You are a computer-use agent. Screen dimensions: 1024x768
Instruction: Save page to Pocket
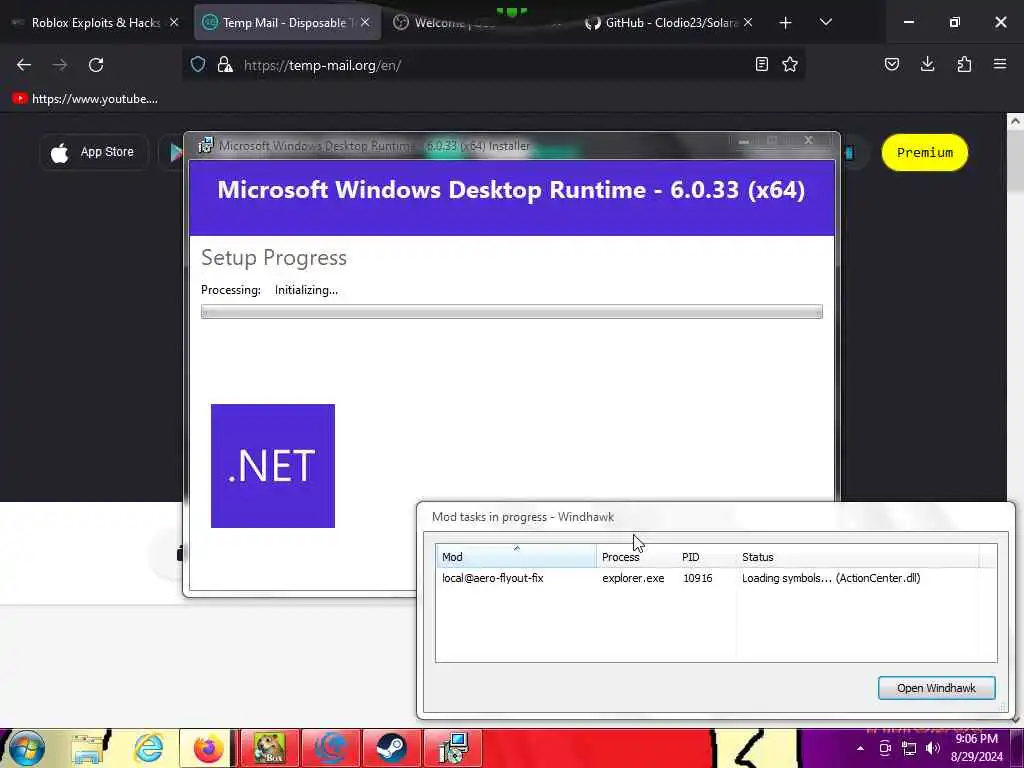pos(892,64)
